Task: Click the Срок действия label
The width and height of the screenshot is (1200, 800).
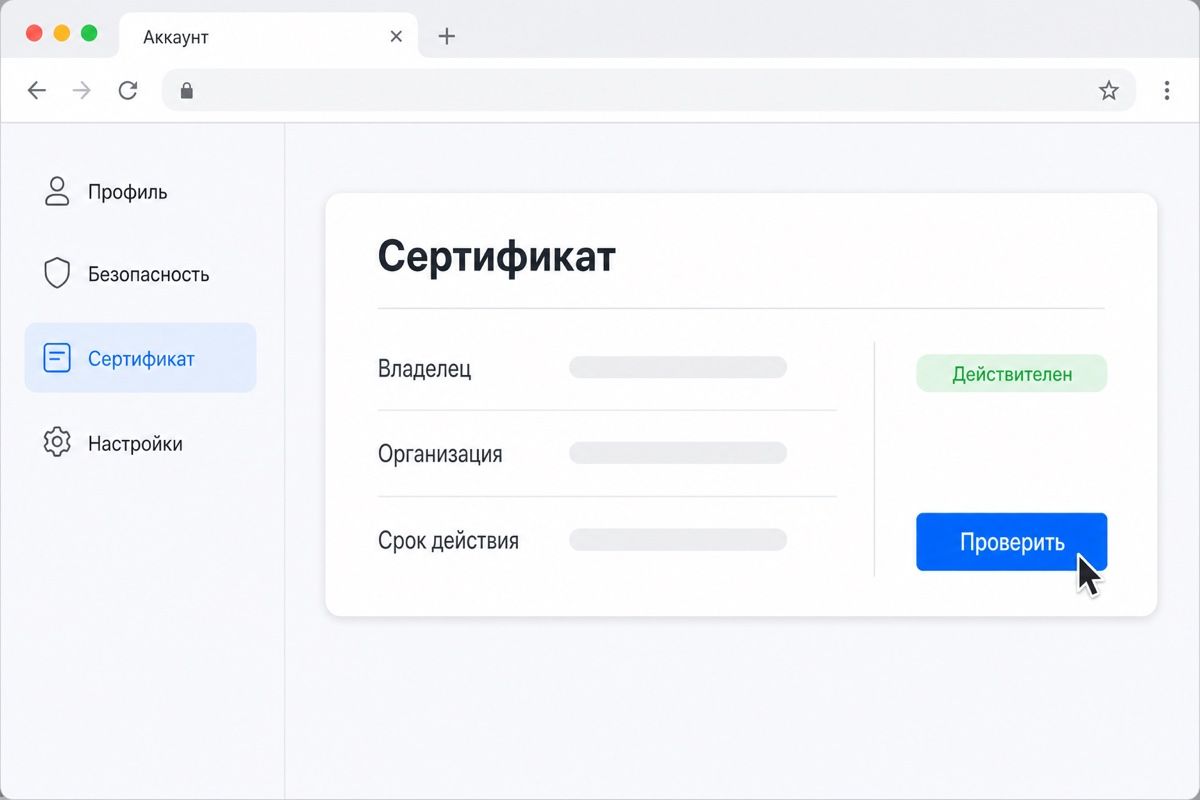Action: pos(448,541)
